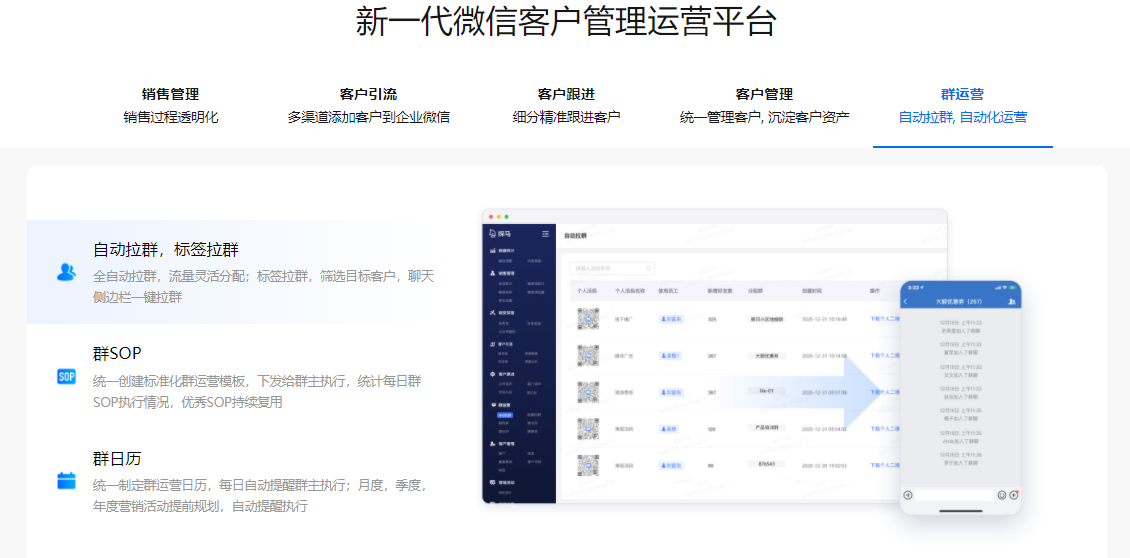The image size is (1130, 558).
Task: Click description starting 全自动拉群，流量灵活分配
Action: (x=264, y=287)
